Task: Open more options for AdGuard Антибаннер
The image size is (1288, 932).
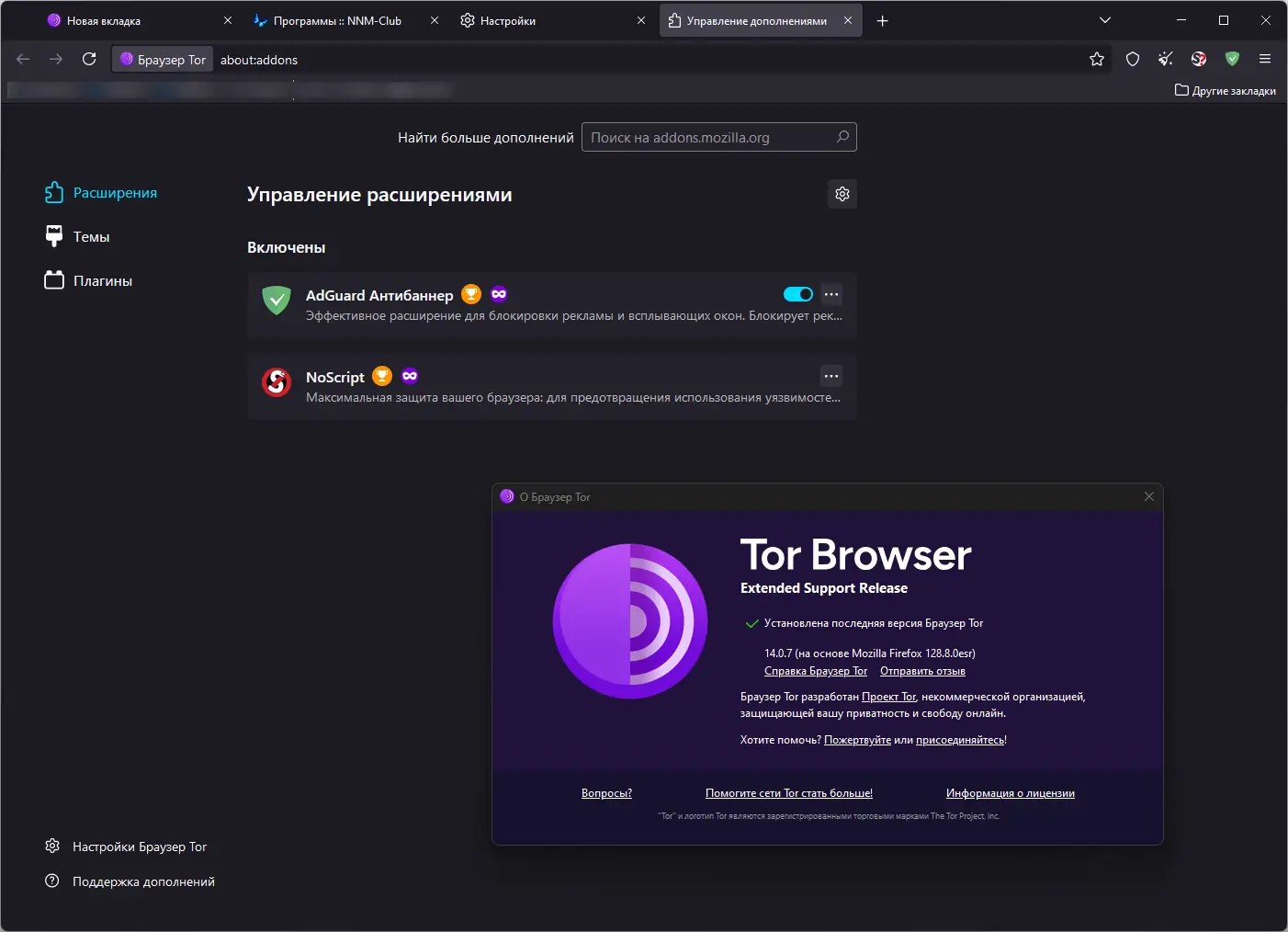Action: point(831,294)
